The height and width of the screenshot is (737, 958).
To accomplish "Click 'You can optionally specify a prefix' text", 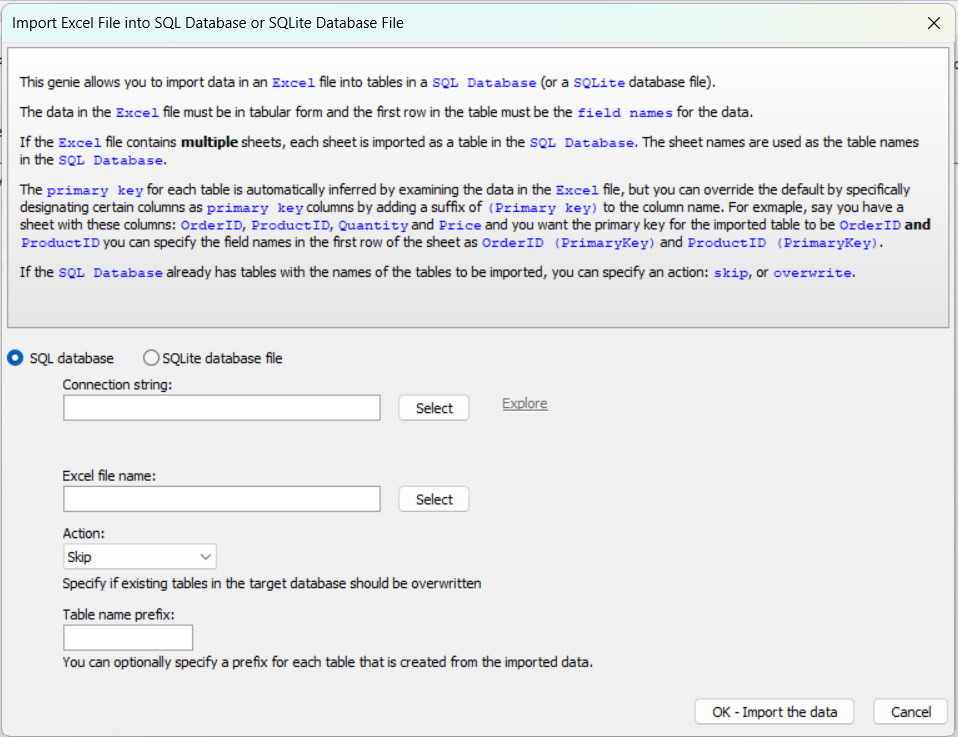I will pos(327,662).
